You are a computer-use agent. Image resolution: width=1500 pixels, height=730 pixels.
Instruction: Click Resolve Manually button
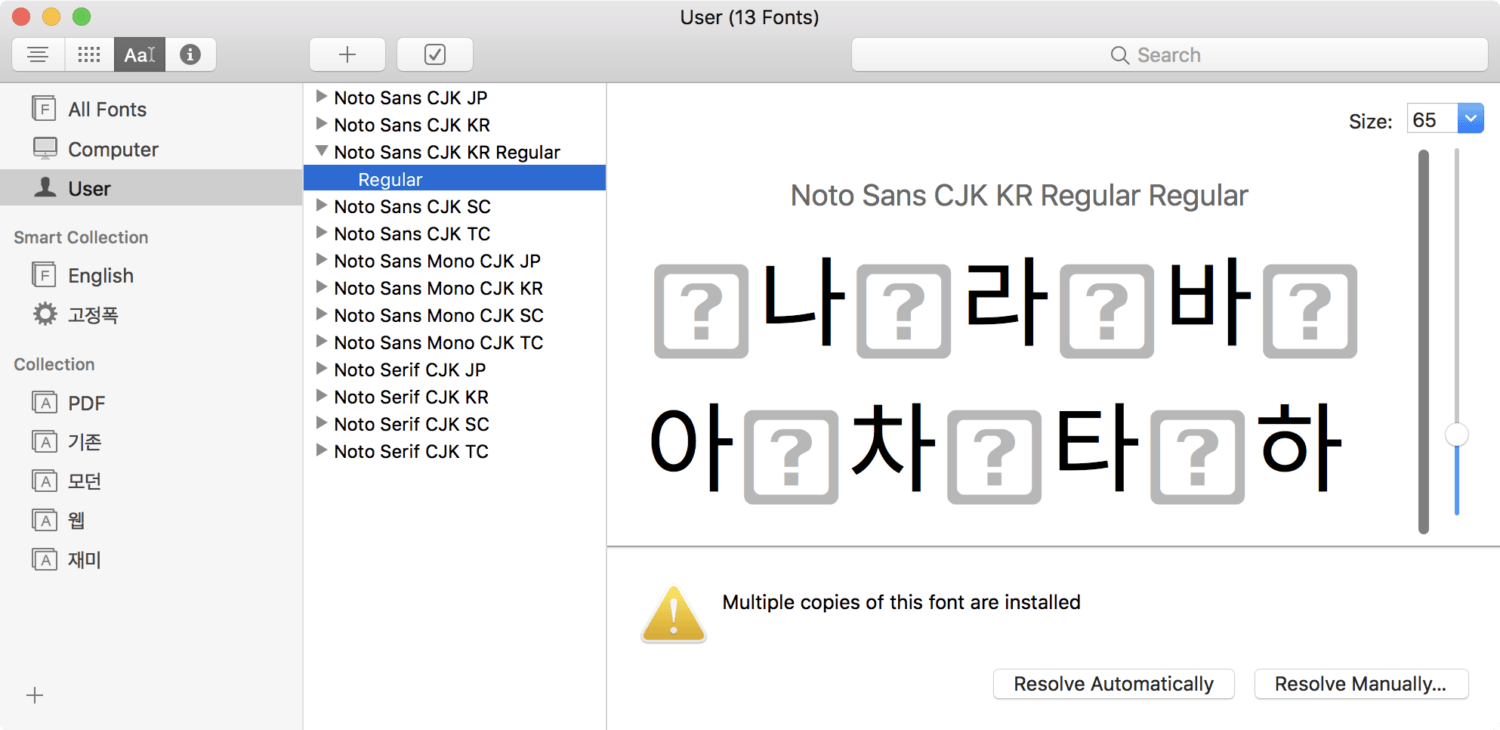(x=1361, y=684)
